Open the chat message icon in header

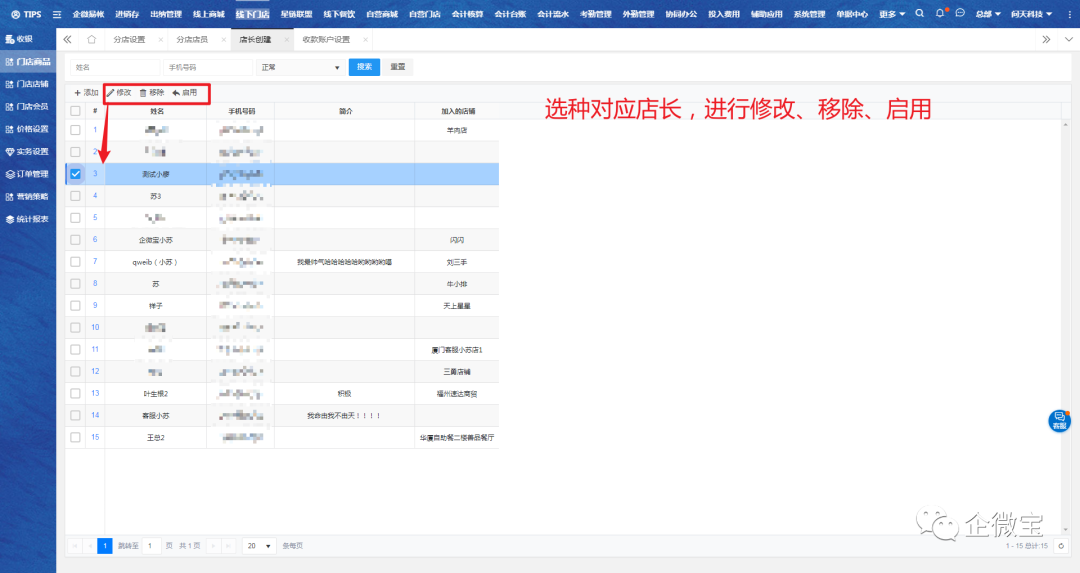coord(960,14)
